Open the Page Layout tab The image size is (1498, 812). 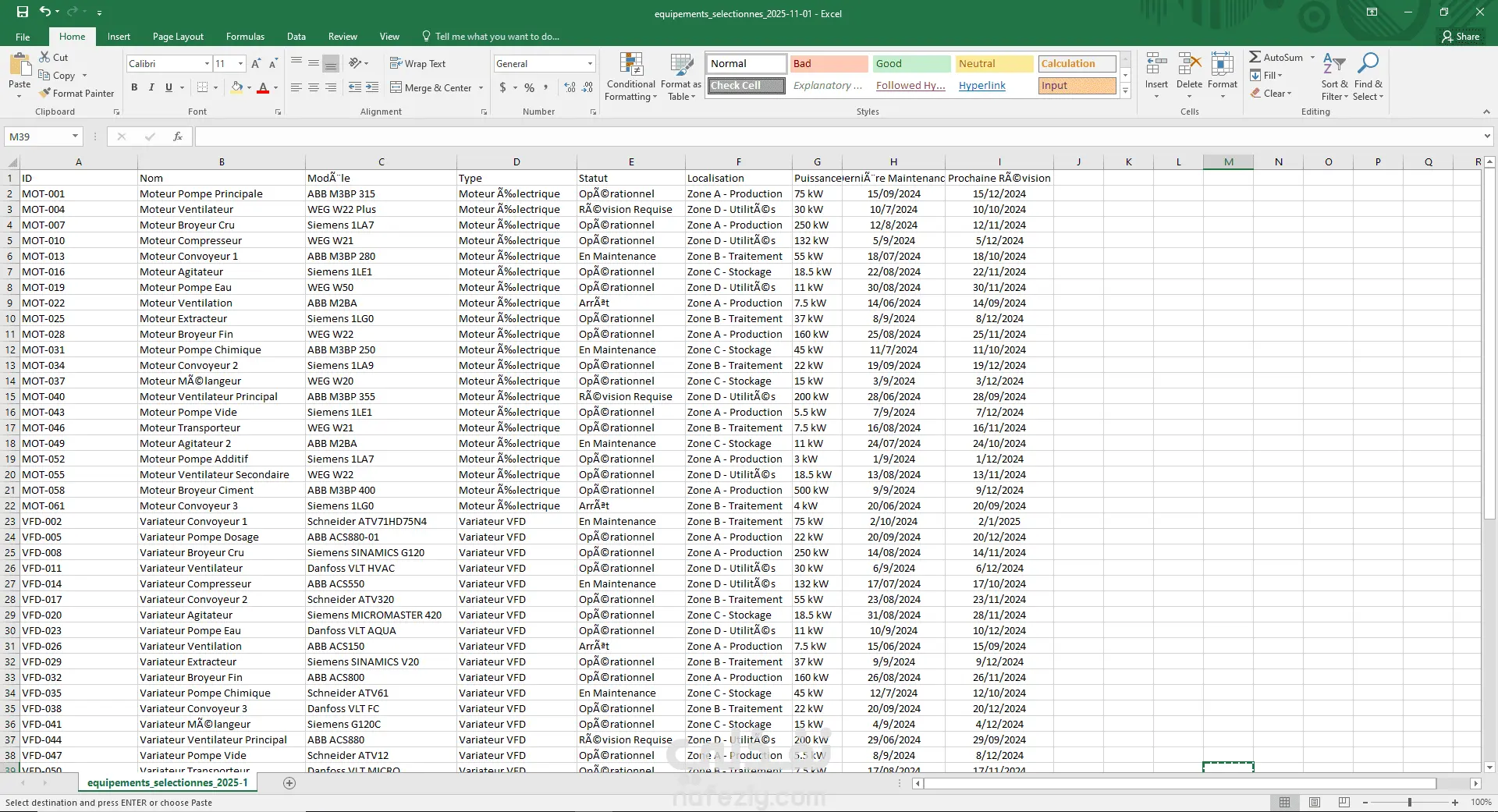178,37
